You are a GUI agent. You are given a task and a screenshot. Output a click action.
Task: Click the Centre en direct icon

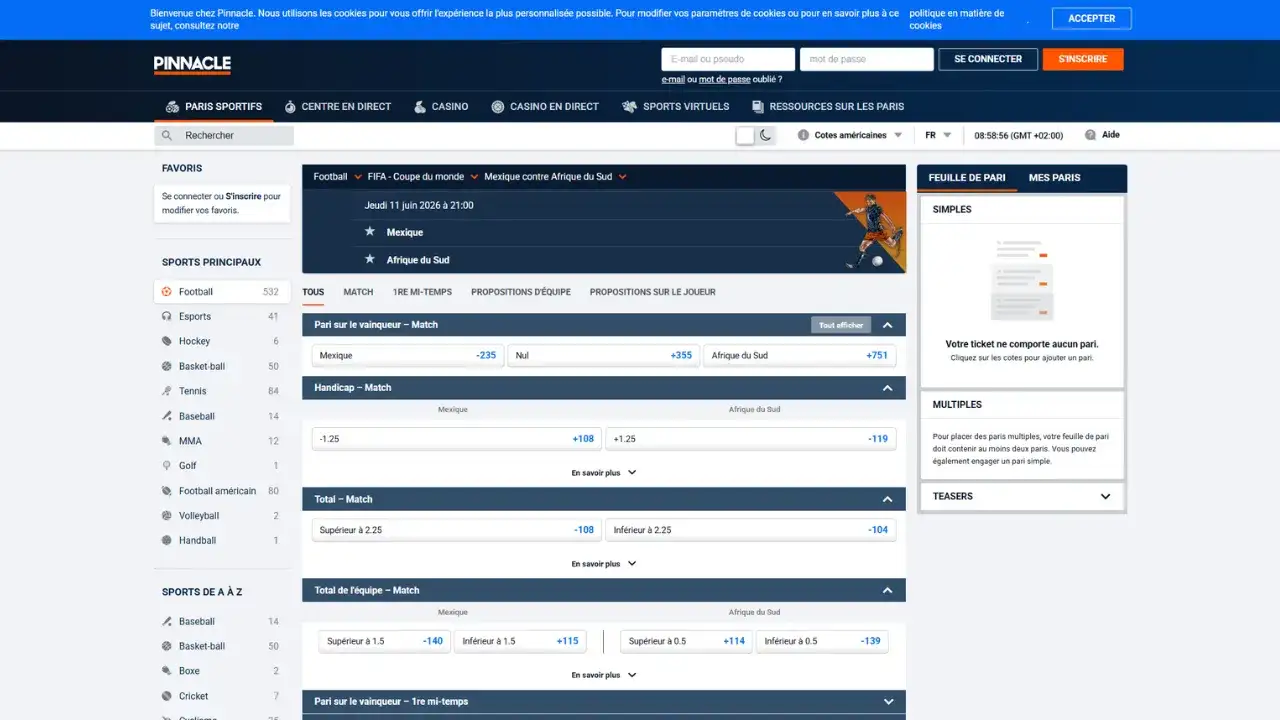point(290,106)
